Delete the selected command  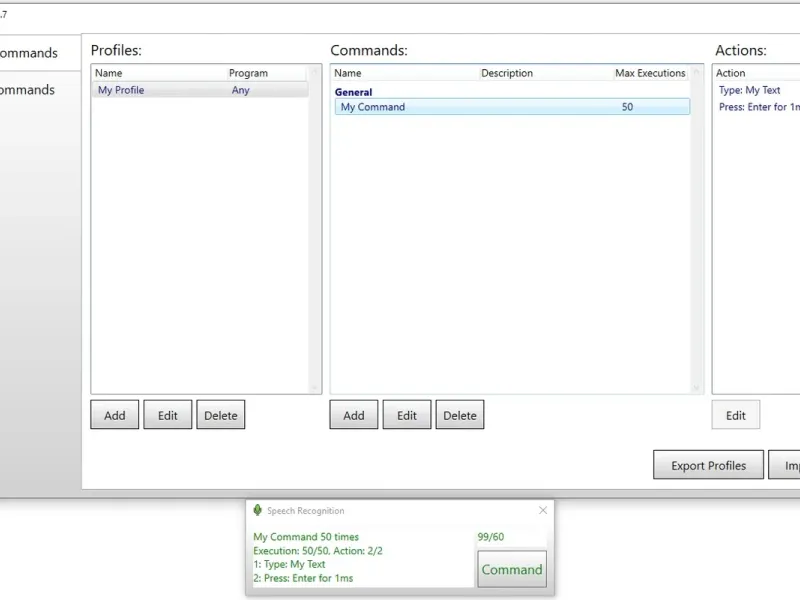[460, 415]
